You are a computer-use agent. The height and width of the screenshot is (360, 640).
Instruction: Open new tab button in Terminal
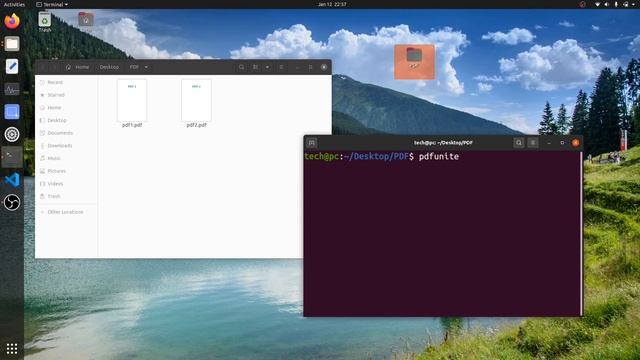click(312, 143)
